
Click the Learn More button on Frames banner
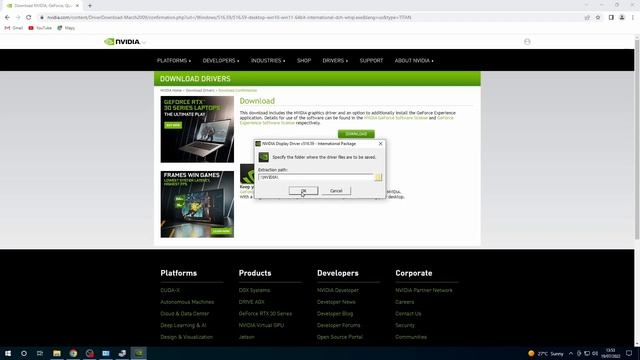tap(221, 231)
